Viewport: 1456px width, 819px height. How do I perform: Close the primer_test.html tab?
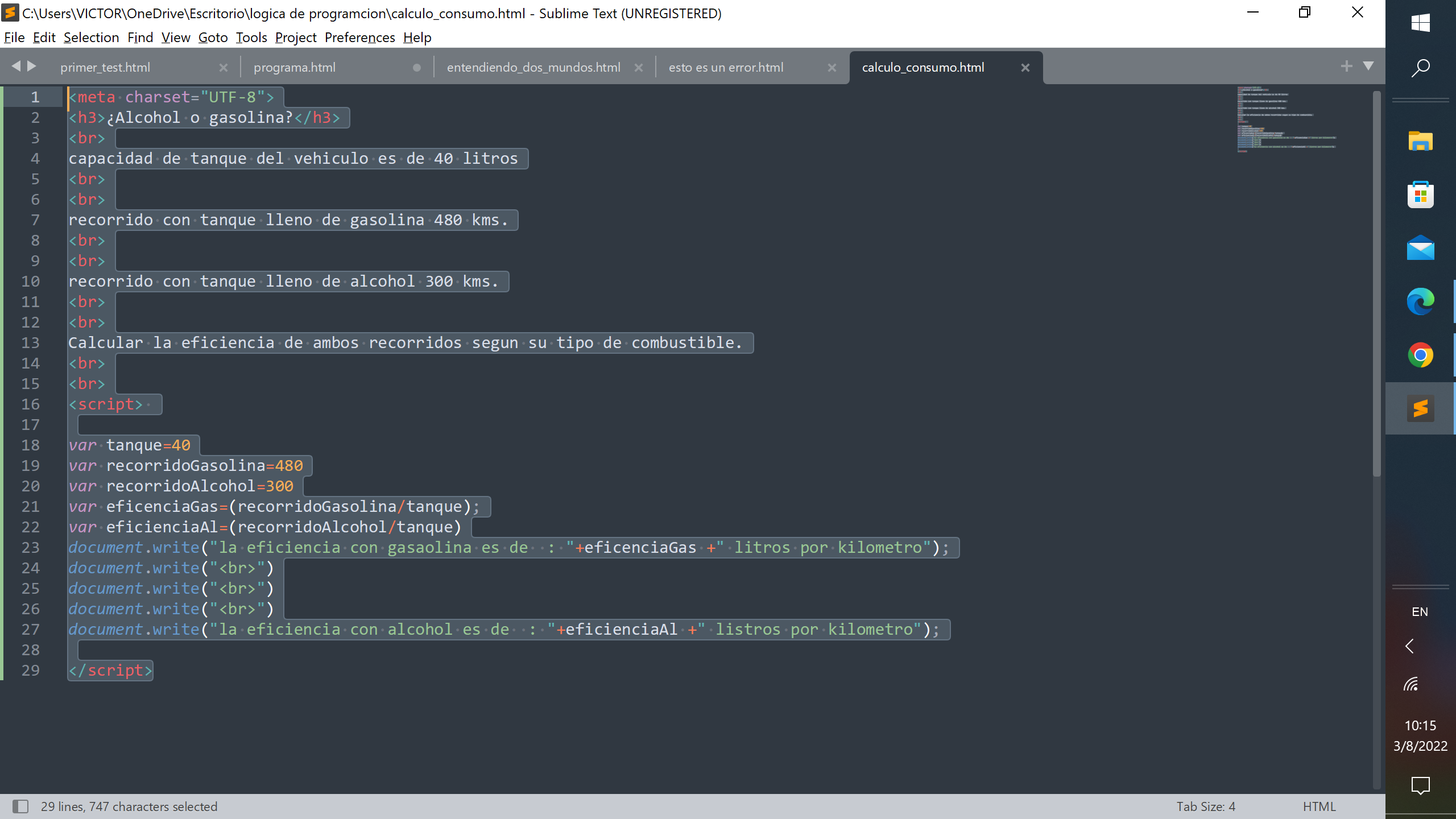[x=224, y=68]
